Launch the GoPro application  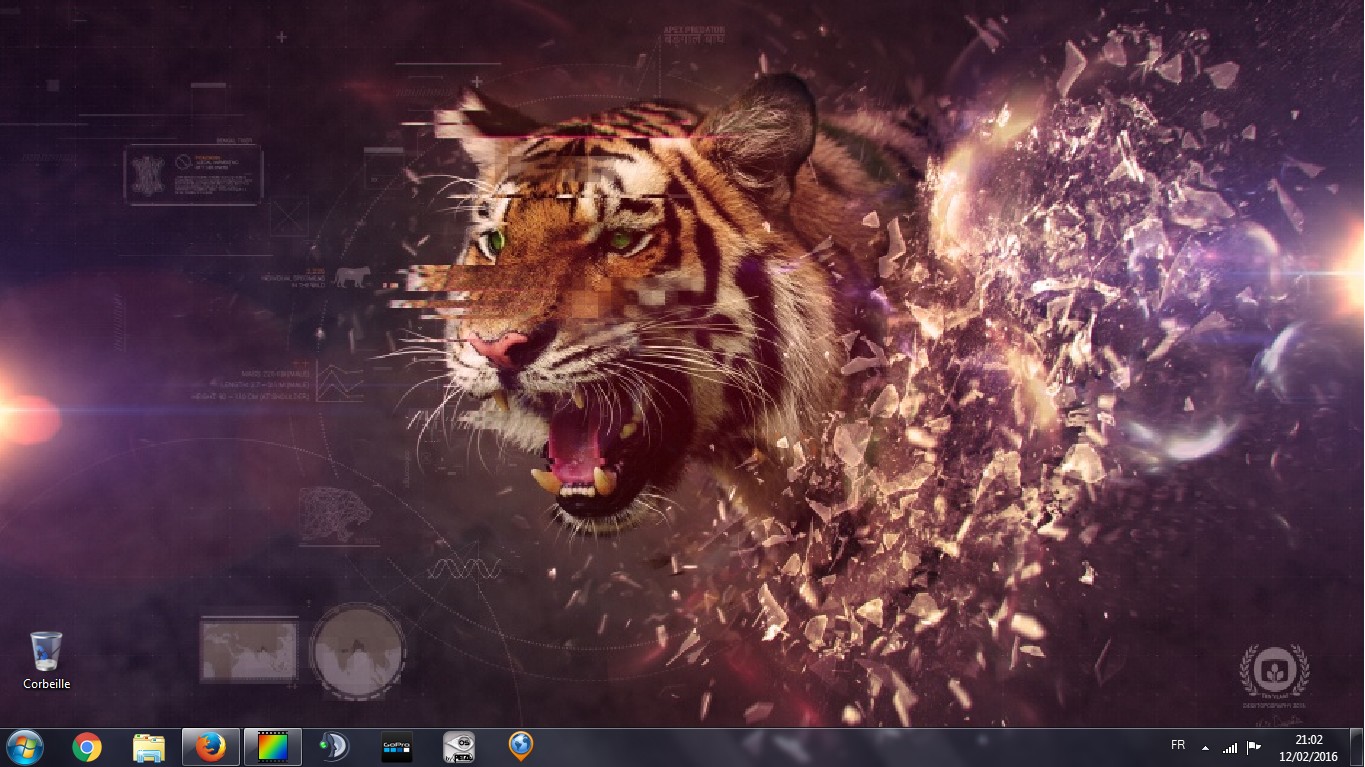pos(397,747)
